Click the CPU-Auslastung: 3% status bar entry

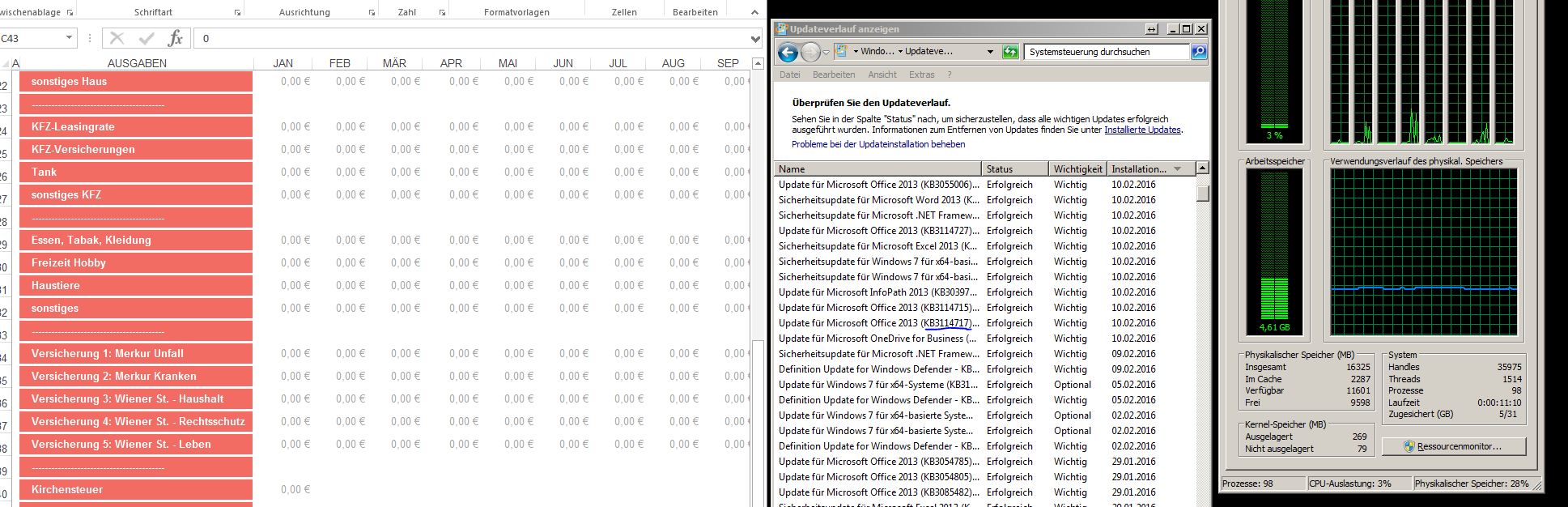point(1358,484)
